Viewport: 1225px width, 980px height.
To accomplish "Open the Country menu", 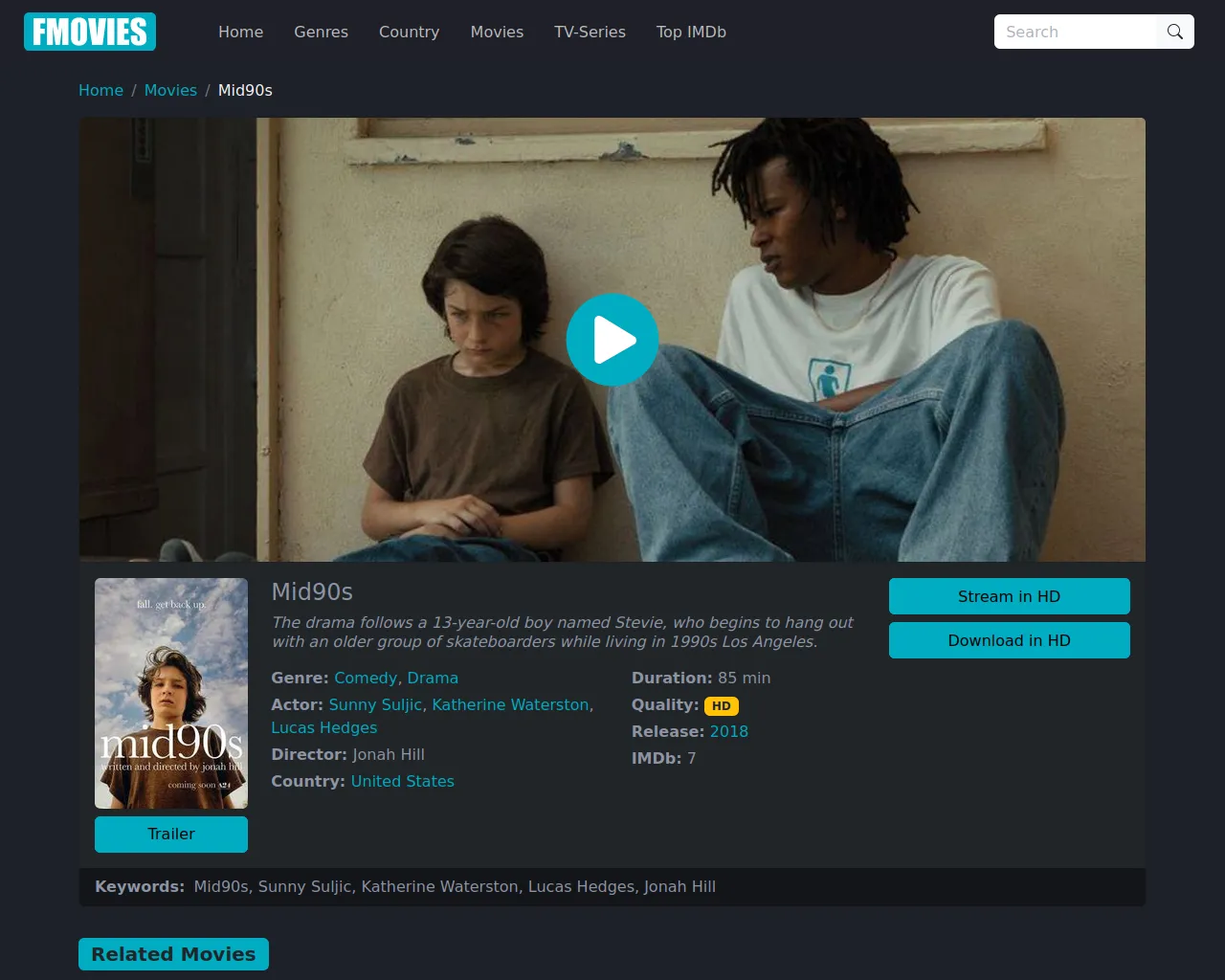I will point(409,32).
